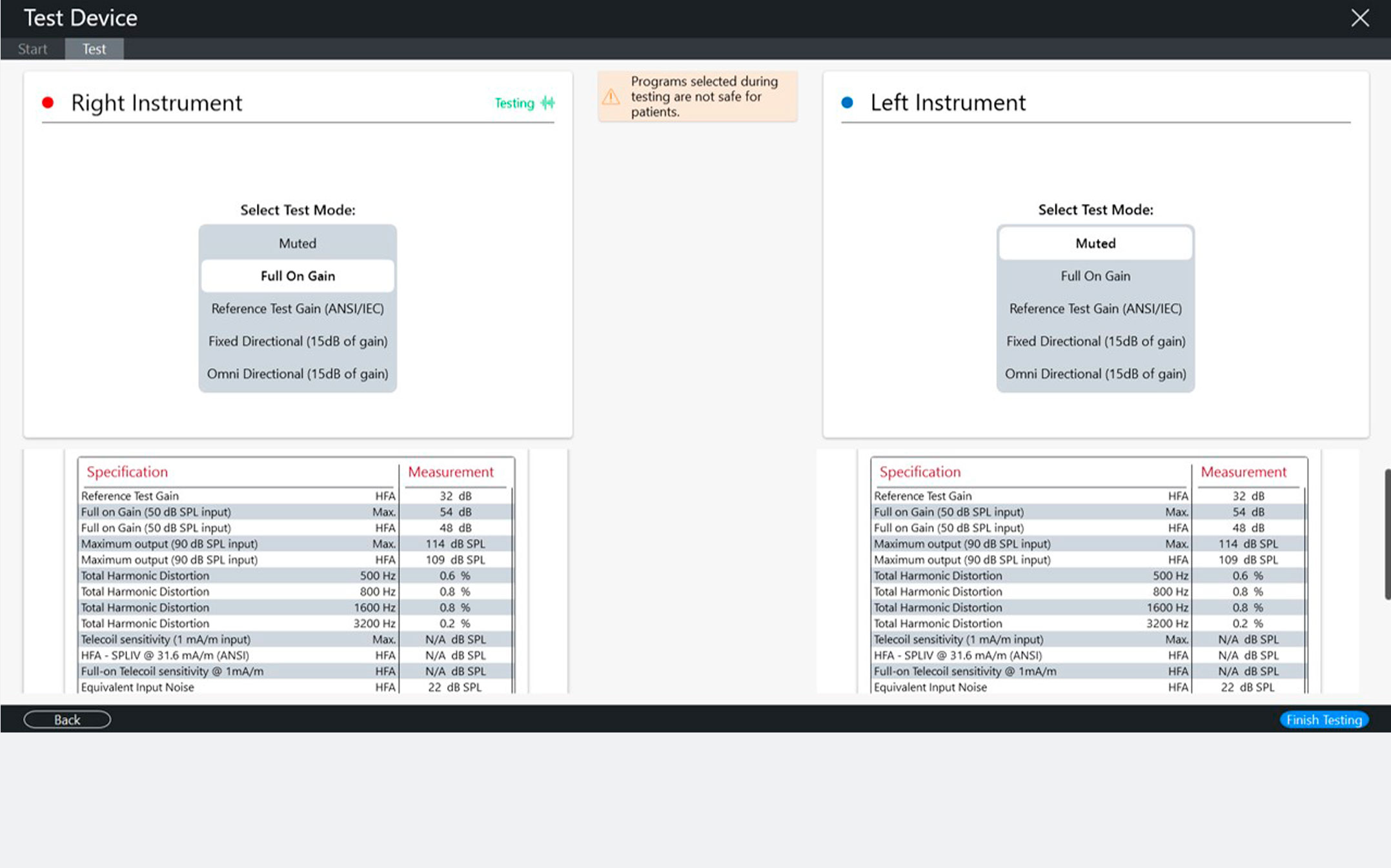The image size is (1391, 868).
Task: Select Full On Gain for Left Instrument
Action: pos(1095,276)
